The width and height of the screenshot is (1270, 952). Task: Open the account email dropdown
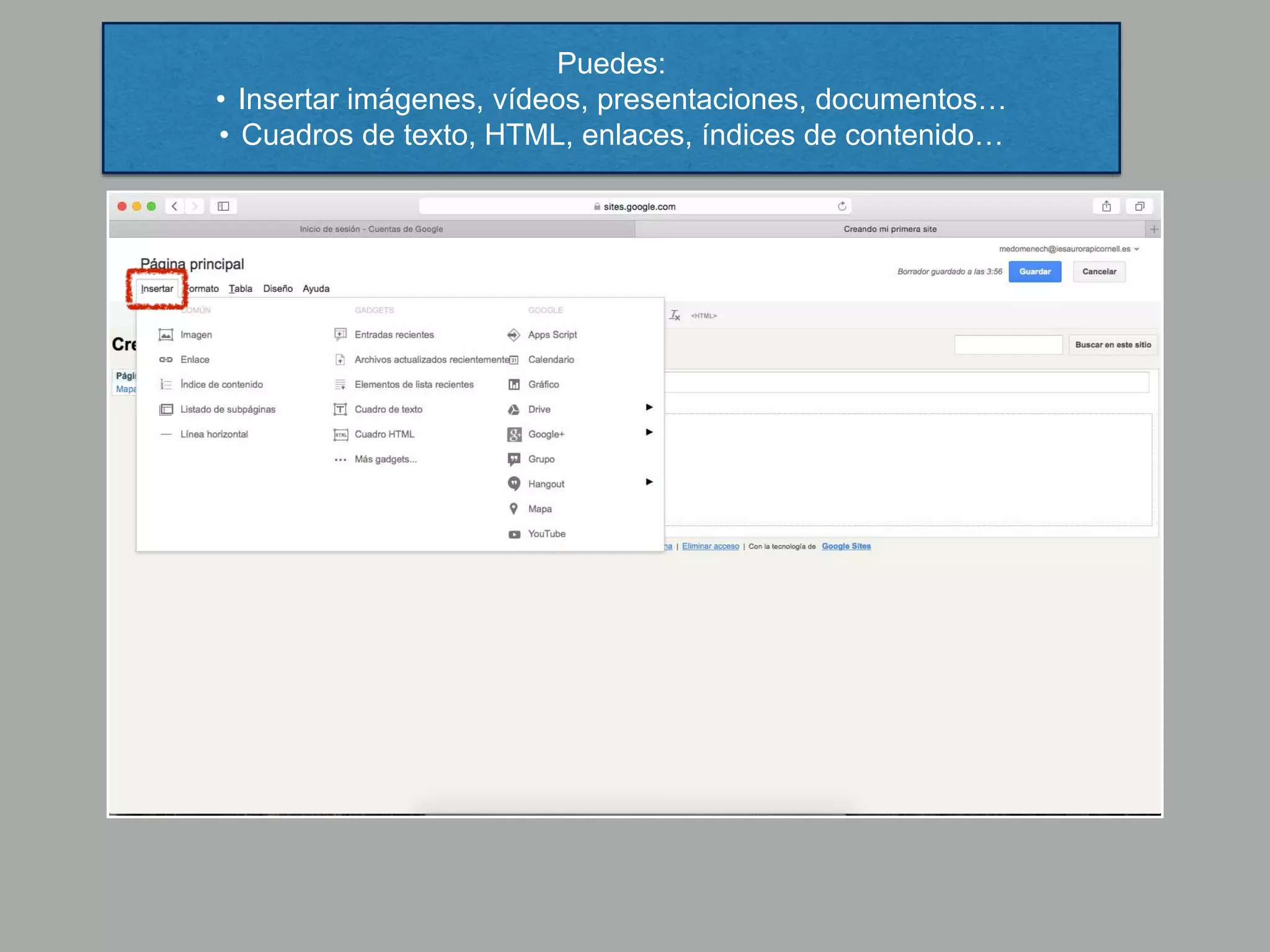pyautogui.click(x=1069, y=249)
